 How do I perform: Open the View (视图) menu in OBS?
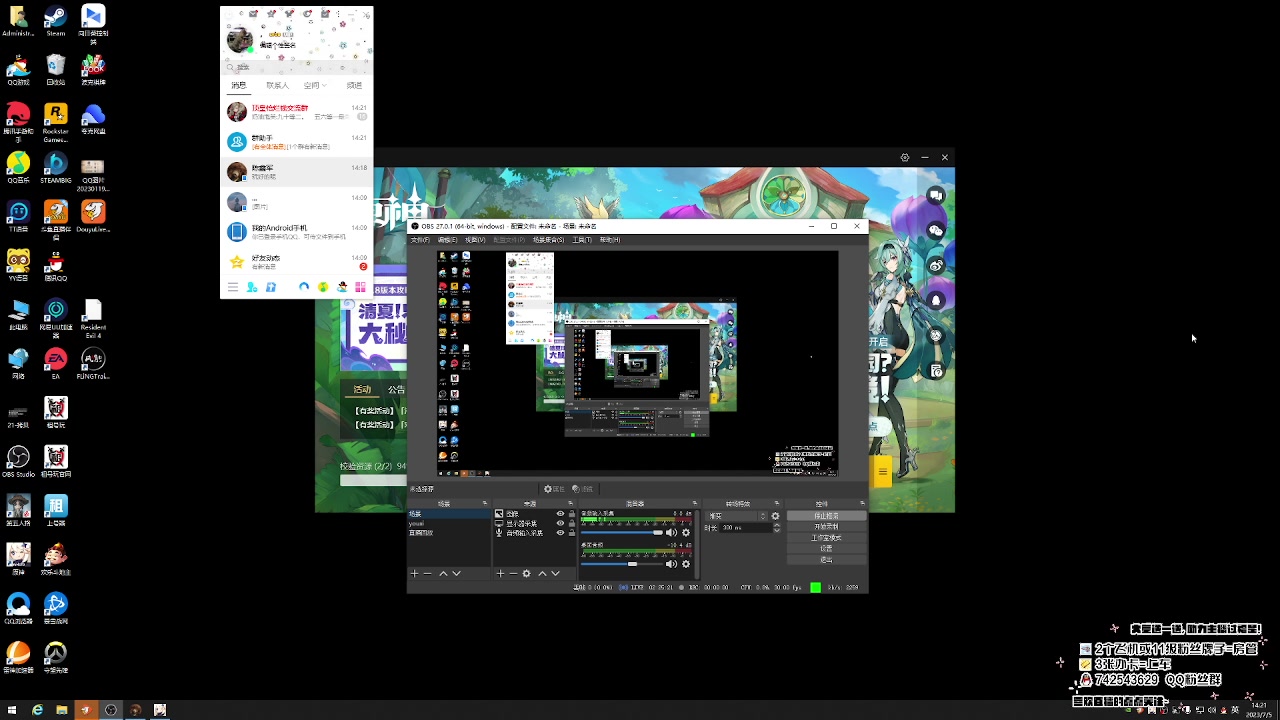point(475,240)
